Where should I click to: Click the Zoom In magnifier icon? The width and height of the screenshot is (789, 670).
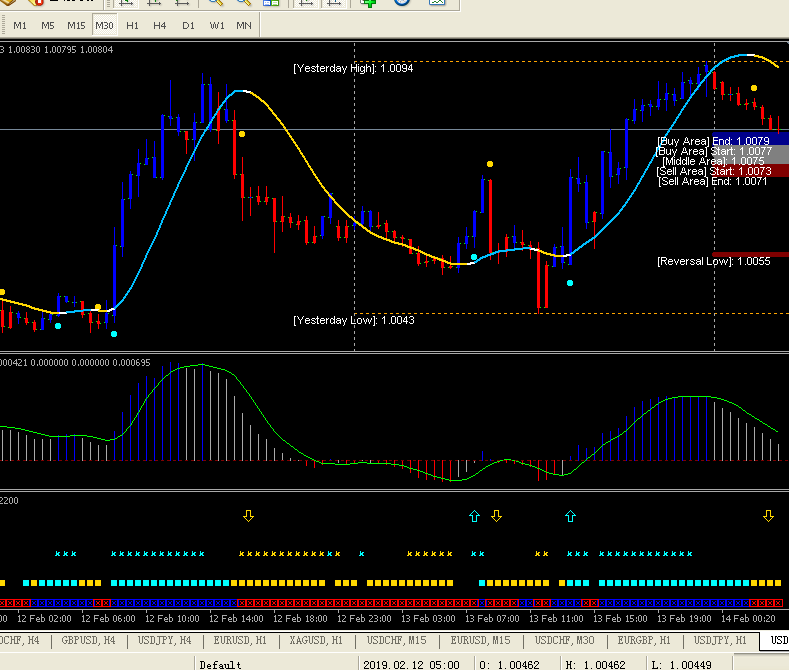tap(215, 3)
